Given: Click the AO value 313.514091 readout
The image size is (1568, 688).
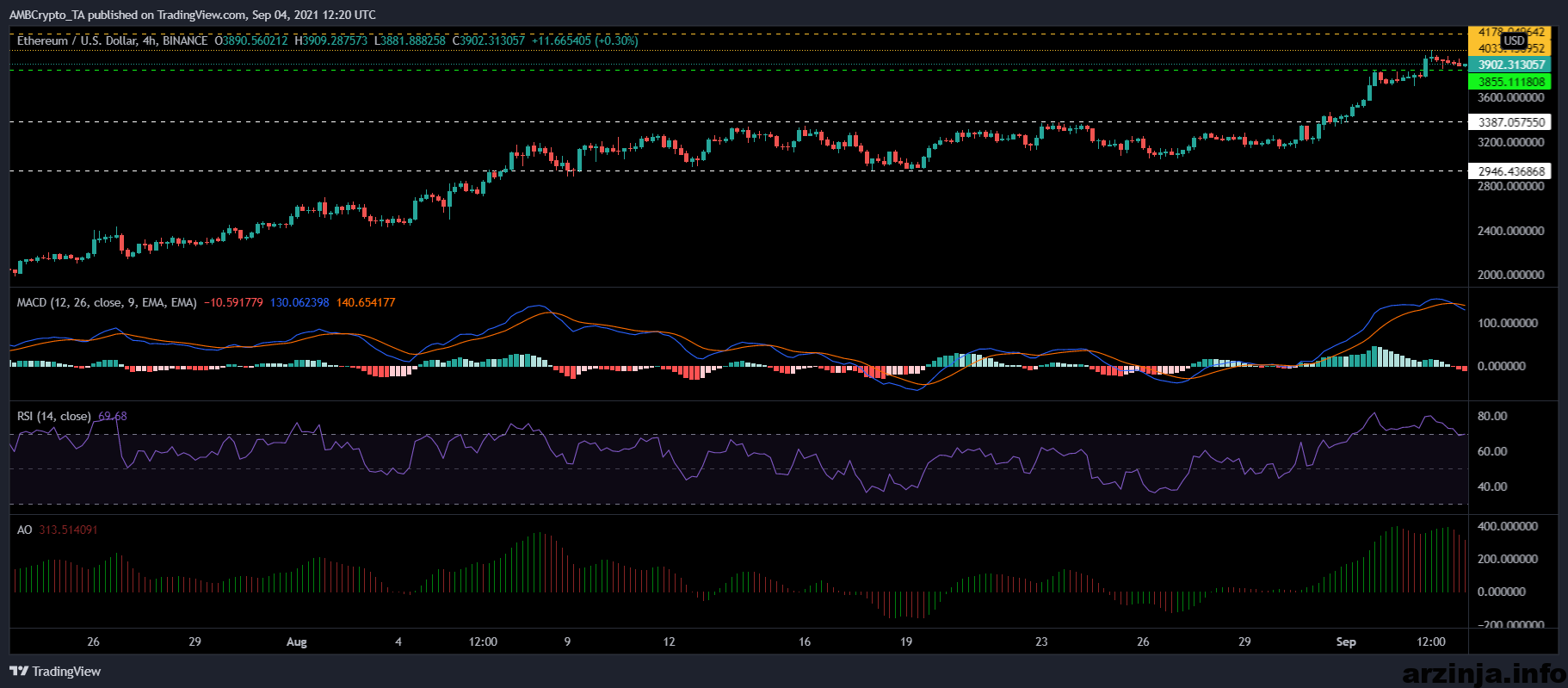Looking at the screenshot, I should [x=68, y=530].
